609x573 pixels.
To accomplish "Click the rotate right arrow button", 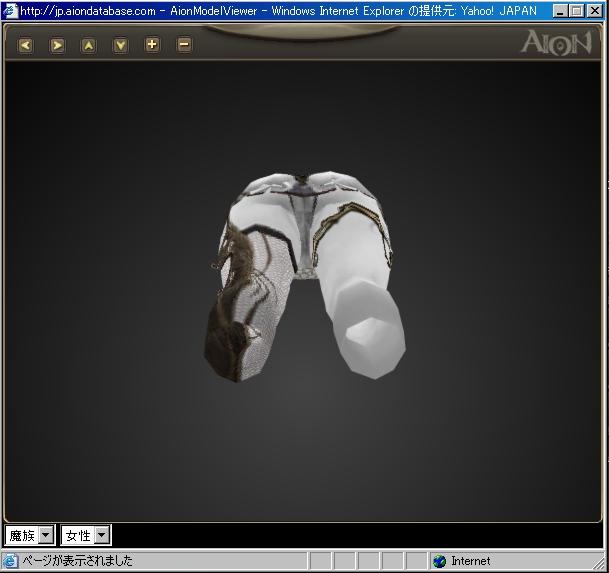I will (x=57, y=45).
